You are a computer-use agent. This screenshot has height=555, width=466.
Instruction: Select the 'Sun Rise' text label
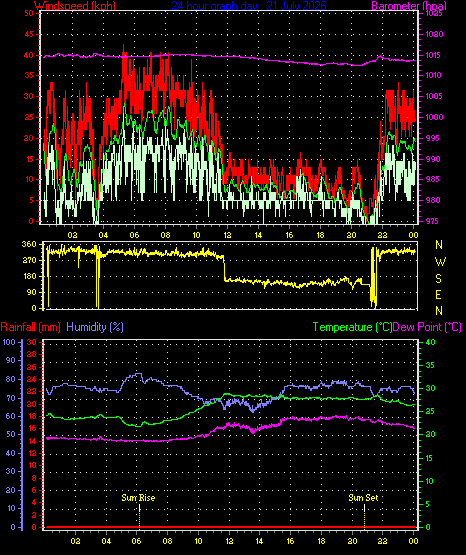click(x=138, y=498)
